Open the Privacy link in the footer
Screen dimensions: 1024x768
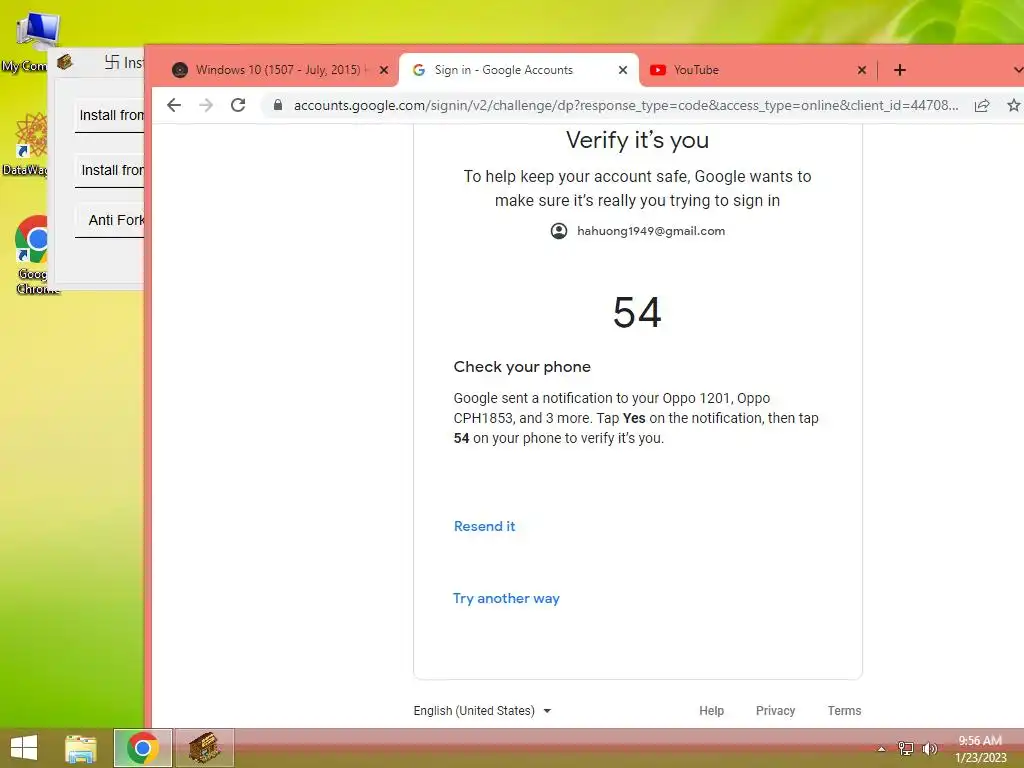[775, 711]
